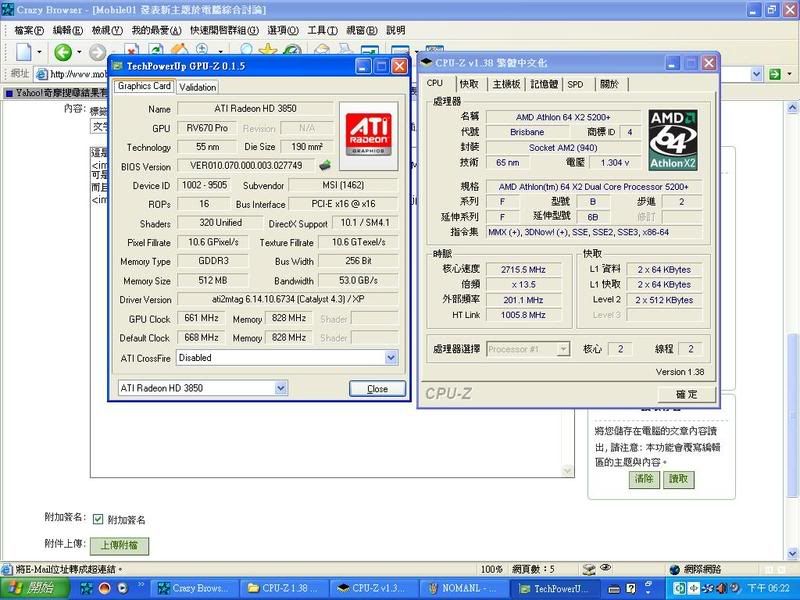This screenshot has width=800, height=600.
Task: Click the 上傳附檔 upload button
Action: 121,546
